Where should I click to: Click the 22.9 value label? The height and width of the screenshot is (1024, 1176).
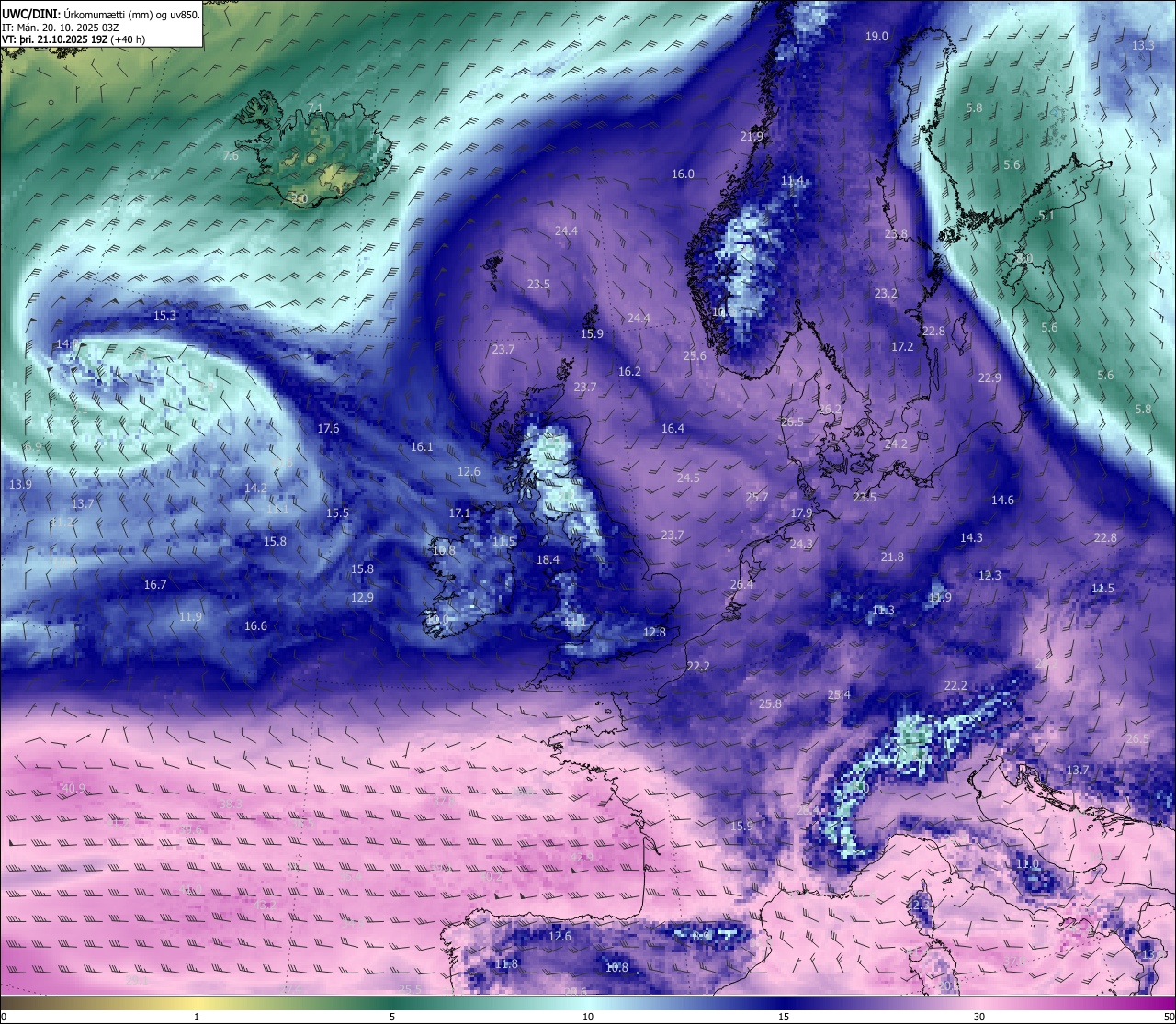(989, 378)
